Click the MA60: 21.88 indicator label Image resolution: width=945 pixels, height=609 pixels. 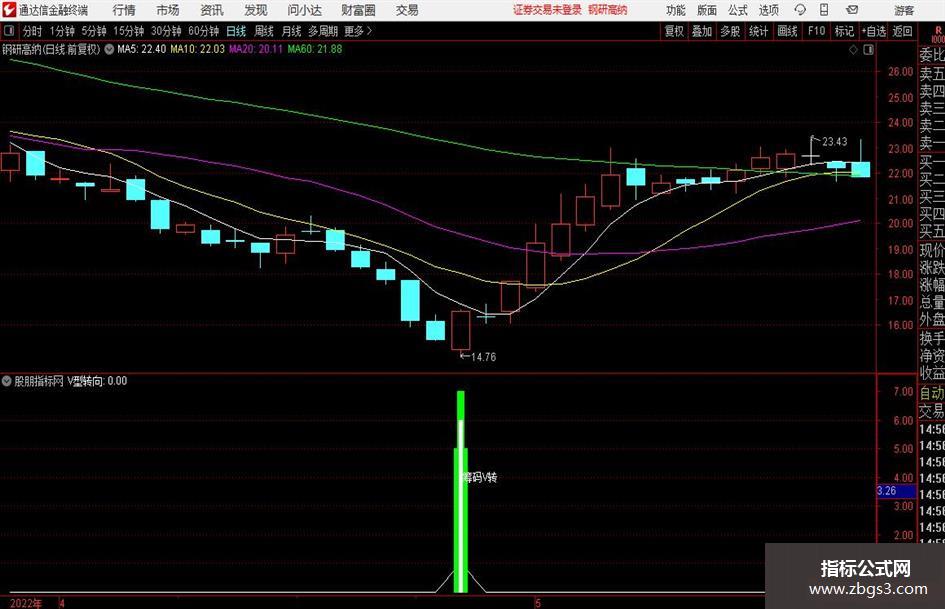point(315,49)
